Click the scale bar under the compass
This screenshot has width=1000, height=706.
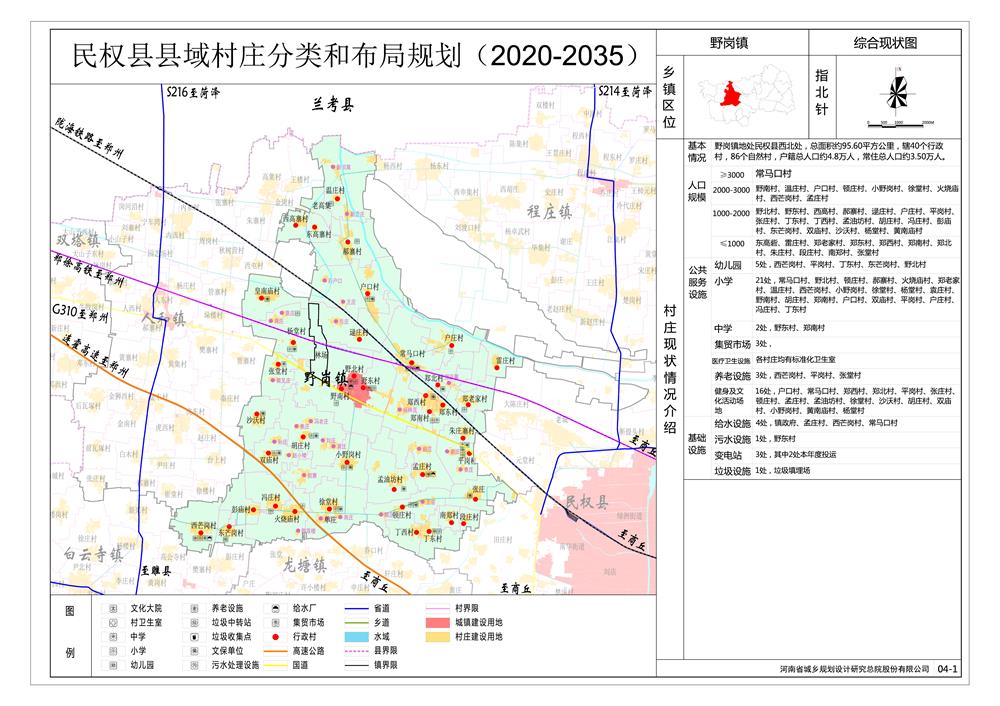click(x=901, y=123)
